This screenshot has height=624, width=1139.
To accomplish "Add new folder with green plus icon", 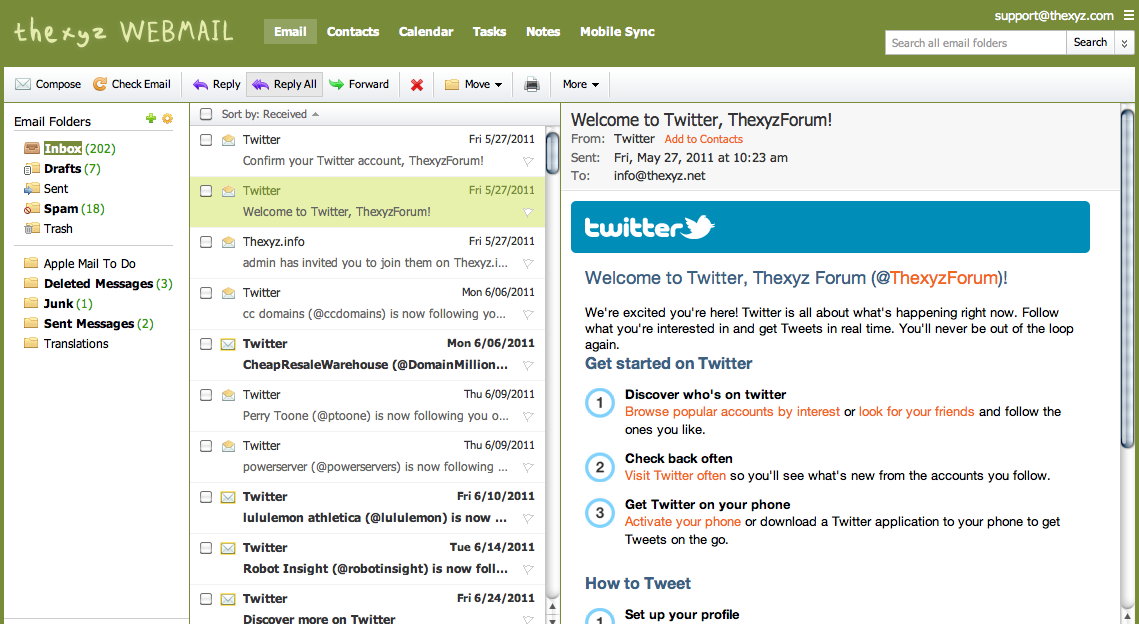I will coord(151,118).
